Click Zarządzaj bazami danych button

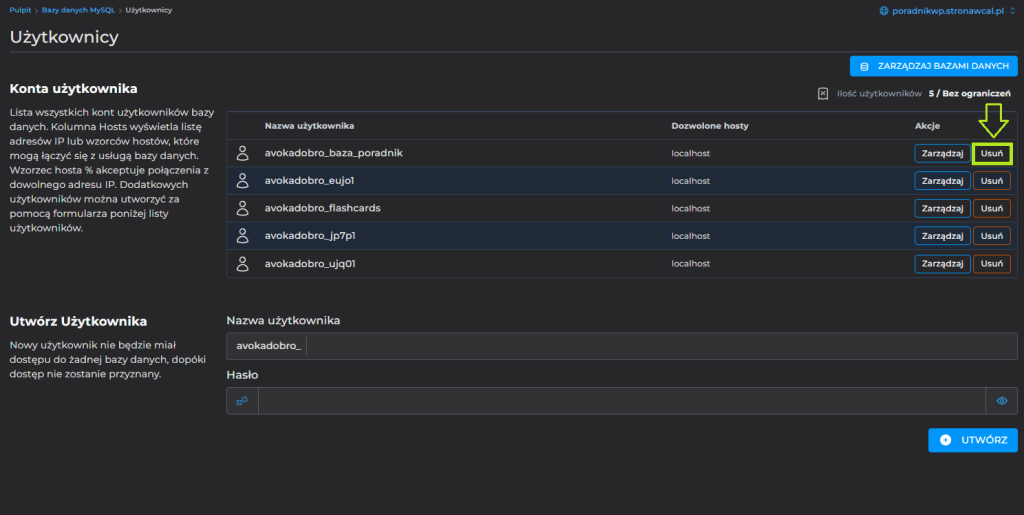tap(933, 66)
